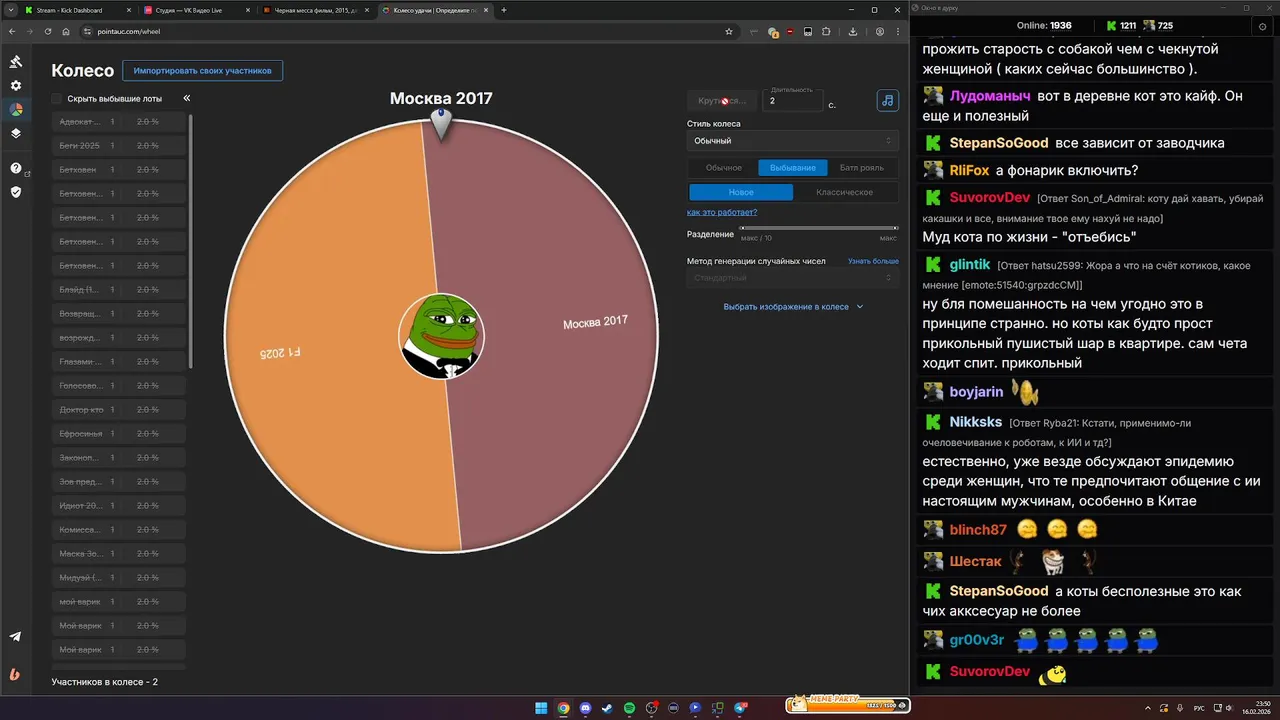Image resolution: width=1280 pixels, height=720 pixels.
Task: Open the layers icon in left sidebar
Action: (15, 133)
